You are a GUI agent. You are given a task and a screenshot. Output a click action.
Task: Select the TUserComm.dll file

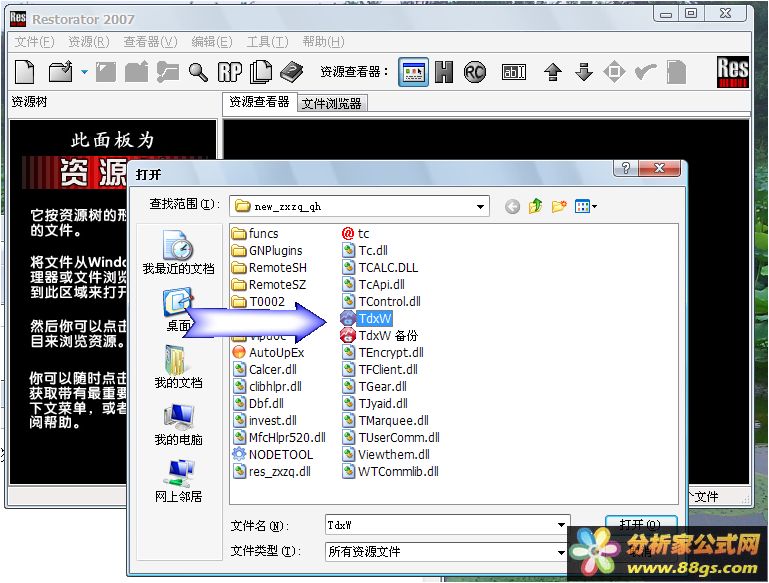pyautogui.click(x=391, y=437)
